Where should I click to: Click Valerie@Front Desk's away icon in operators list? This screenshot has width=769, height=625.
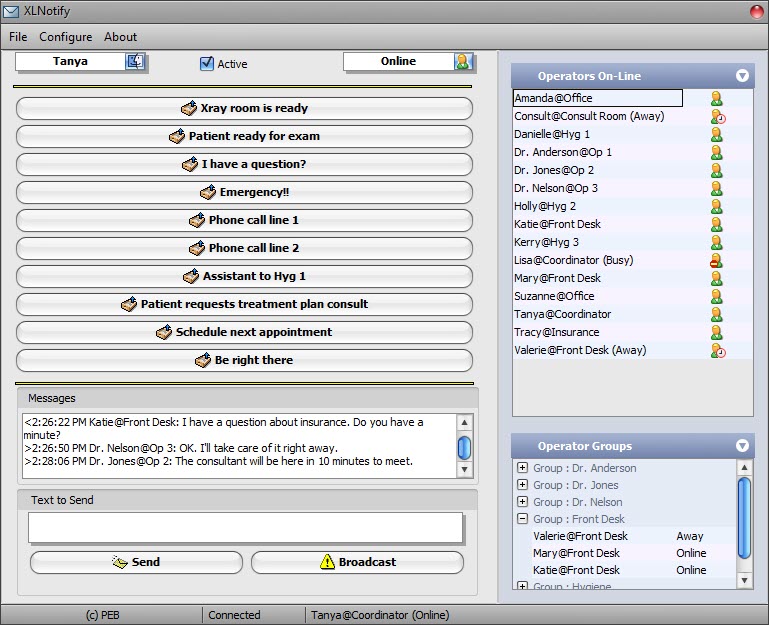pos(716,351)
